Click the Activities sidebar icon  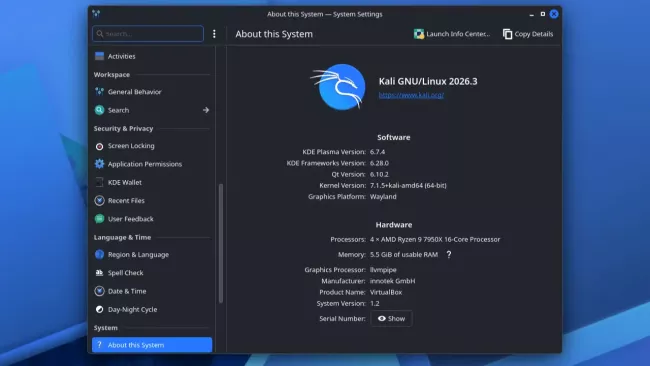[x=99, y=56]
